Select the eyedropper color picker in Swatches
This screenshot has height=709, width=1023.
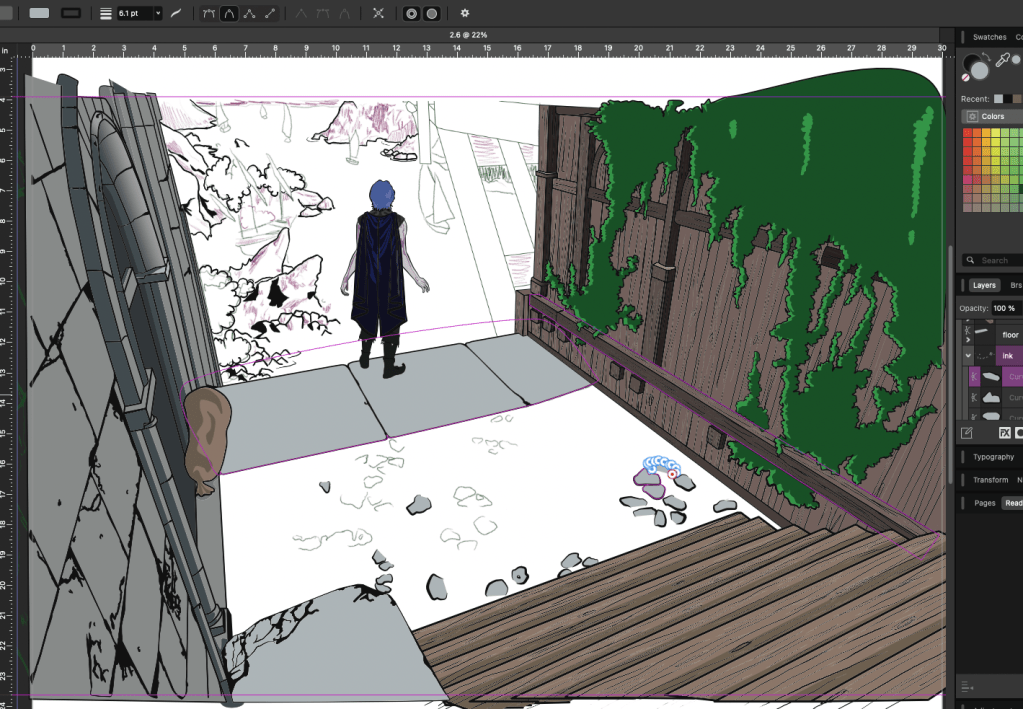[x=1000, y=60]
